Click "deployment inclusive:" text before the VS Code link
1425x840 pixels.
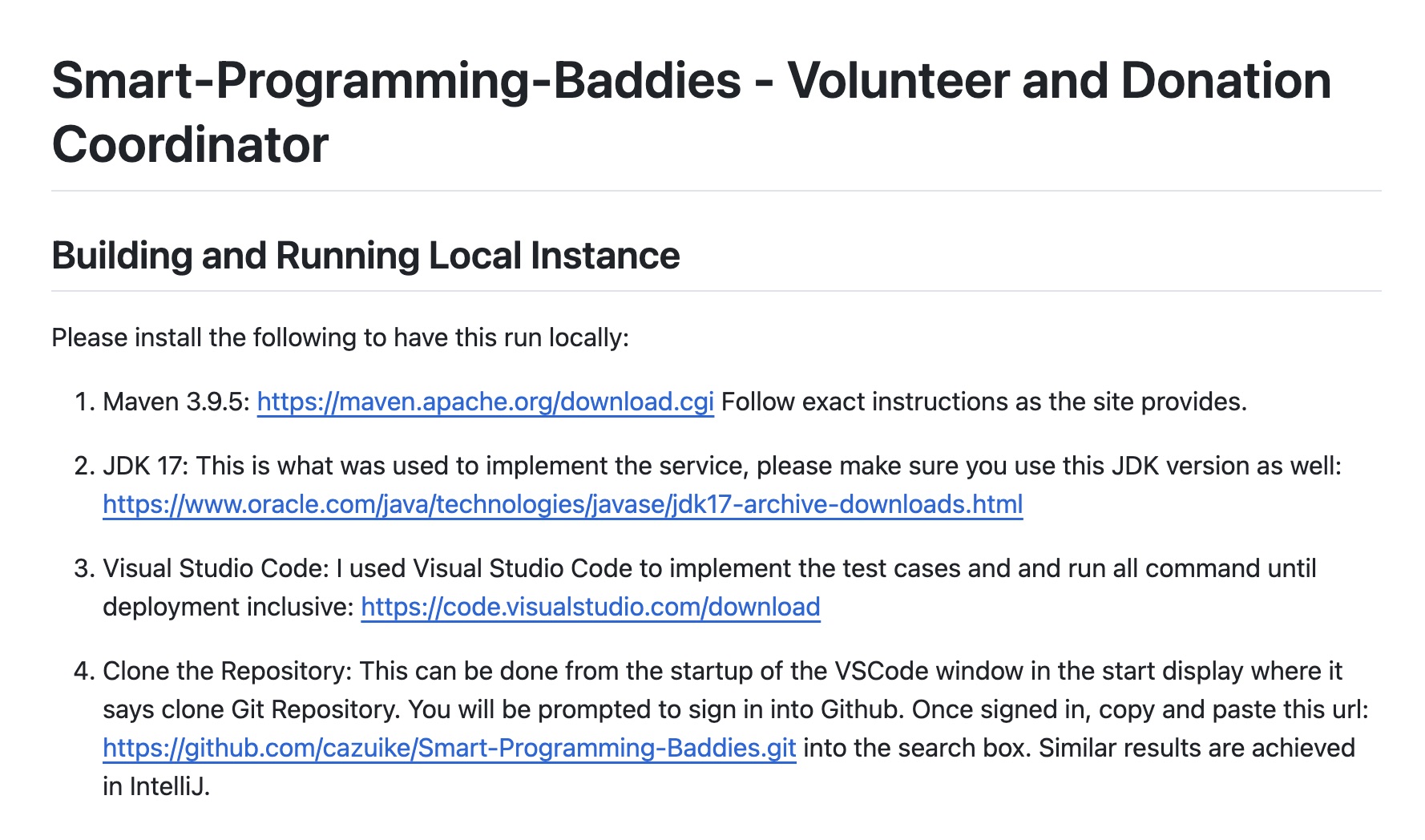pyautogui.click(x=228, y=607)
